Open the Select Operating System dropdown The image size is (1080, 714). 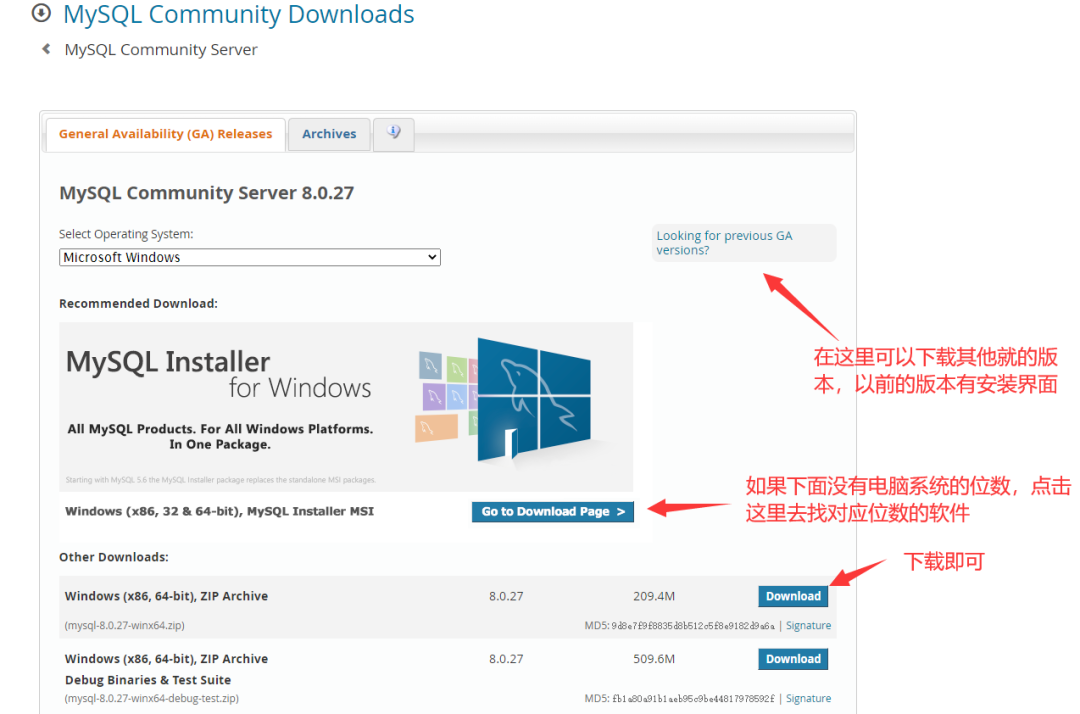click(249, 257)
